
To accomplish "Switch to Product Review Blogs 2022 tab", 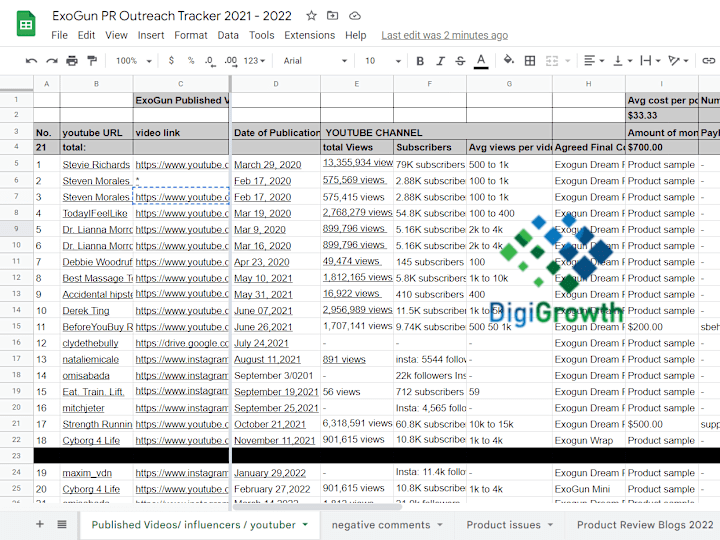I will [x=645, y=525].
